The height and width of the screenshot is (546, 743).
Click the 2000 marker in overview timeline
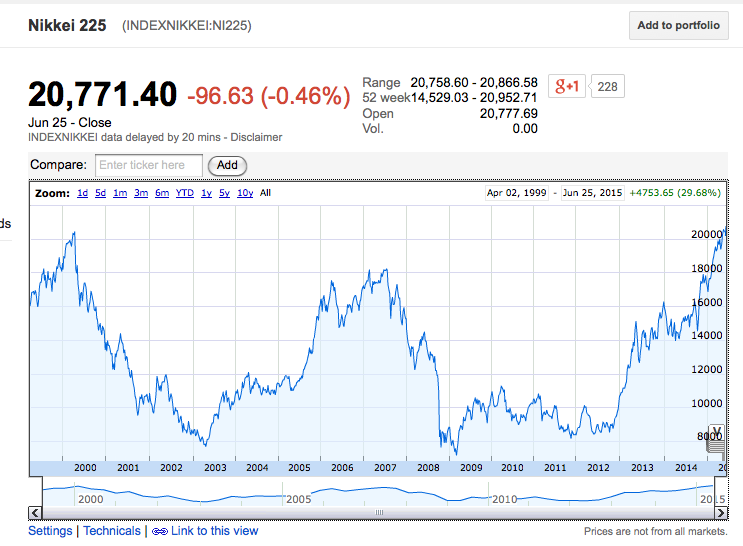(91, 499)
